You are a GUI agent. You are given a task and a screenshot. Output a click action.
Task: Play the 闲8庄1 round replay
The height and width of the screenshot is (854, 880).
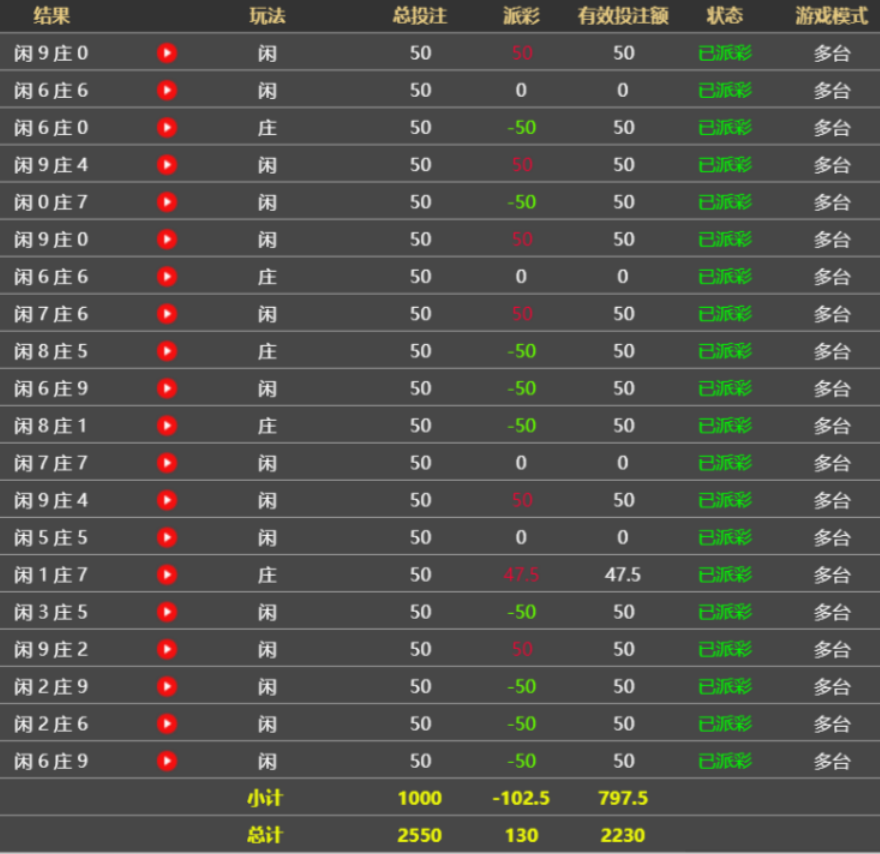click(167, 426)
